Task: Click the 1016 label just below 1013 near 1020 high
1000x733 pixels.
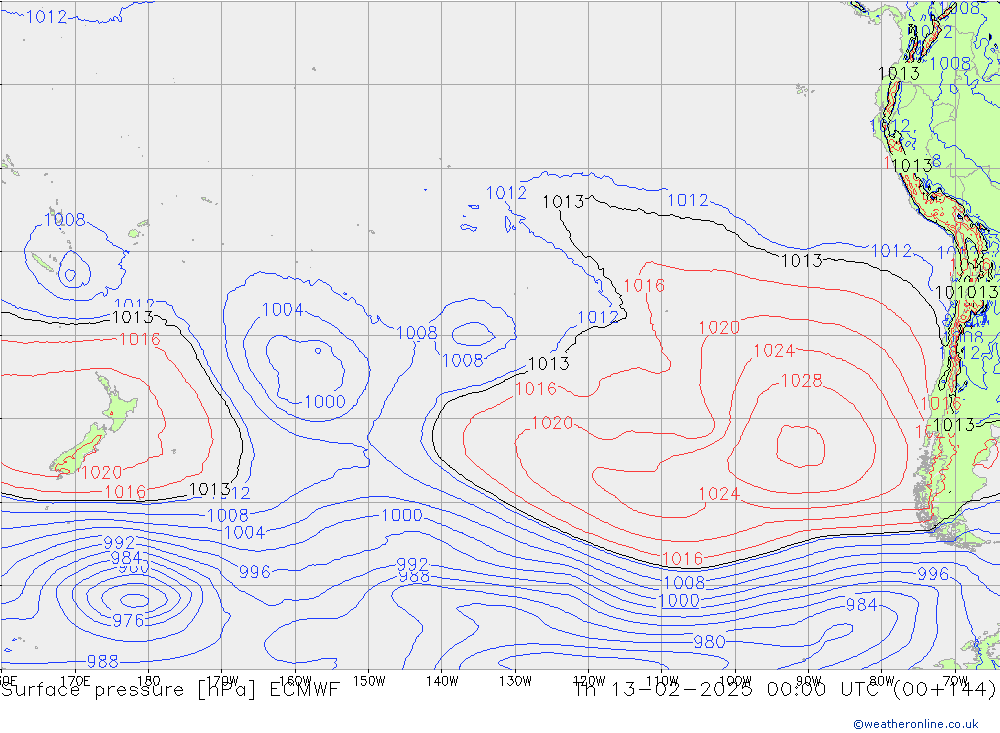Action: click(x=536, y=389)
